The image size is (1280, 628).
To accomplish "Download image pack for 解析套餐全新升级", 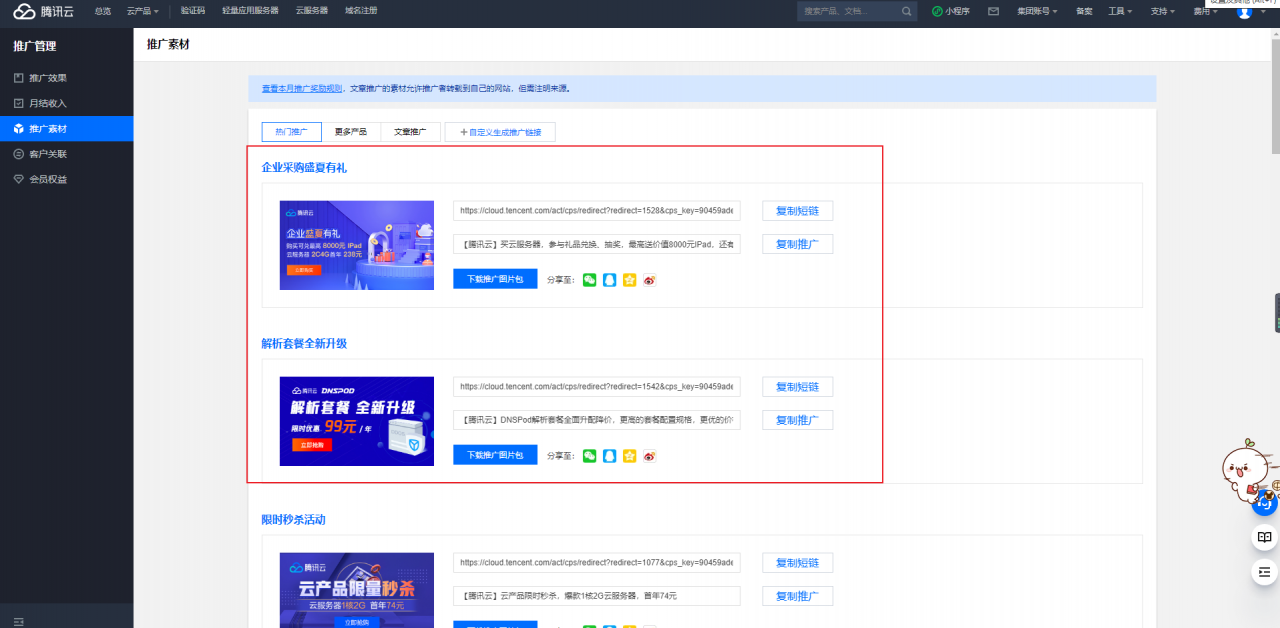I will point(495,456).
